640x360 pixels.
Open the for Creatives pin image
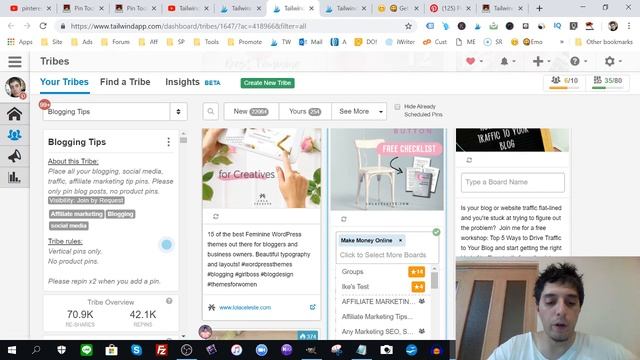(x=262, y=168)
